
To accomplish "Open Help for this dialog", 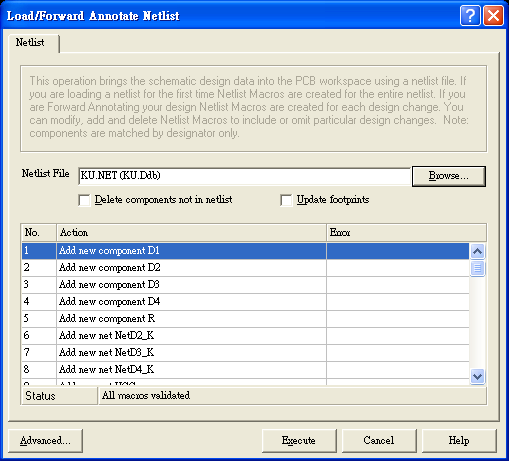I will click(x=459, y=441).
